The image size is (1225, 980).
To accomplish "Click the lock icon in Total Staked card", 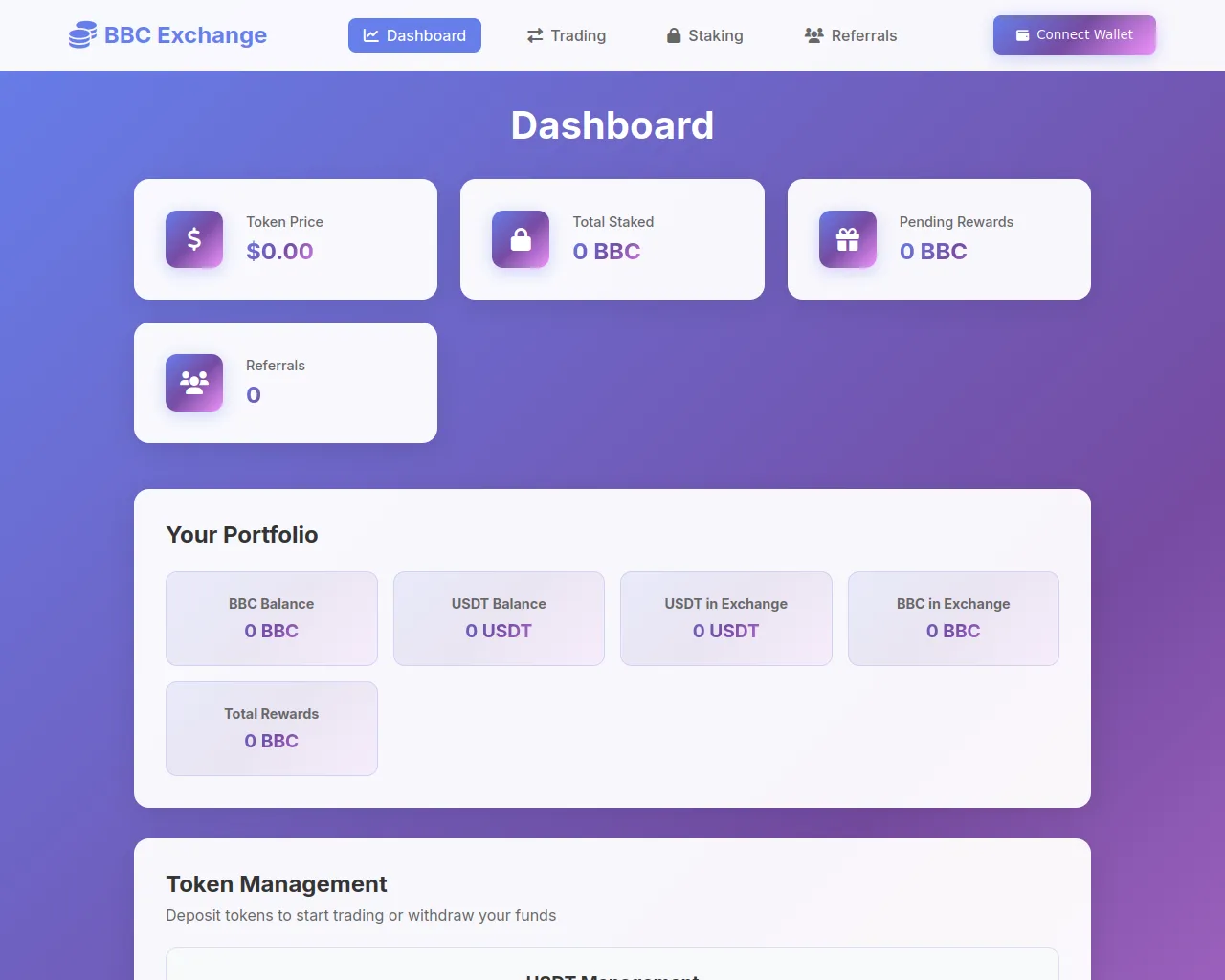I will pyautogui.click(x=521, y=239).
